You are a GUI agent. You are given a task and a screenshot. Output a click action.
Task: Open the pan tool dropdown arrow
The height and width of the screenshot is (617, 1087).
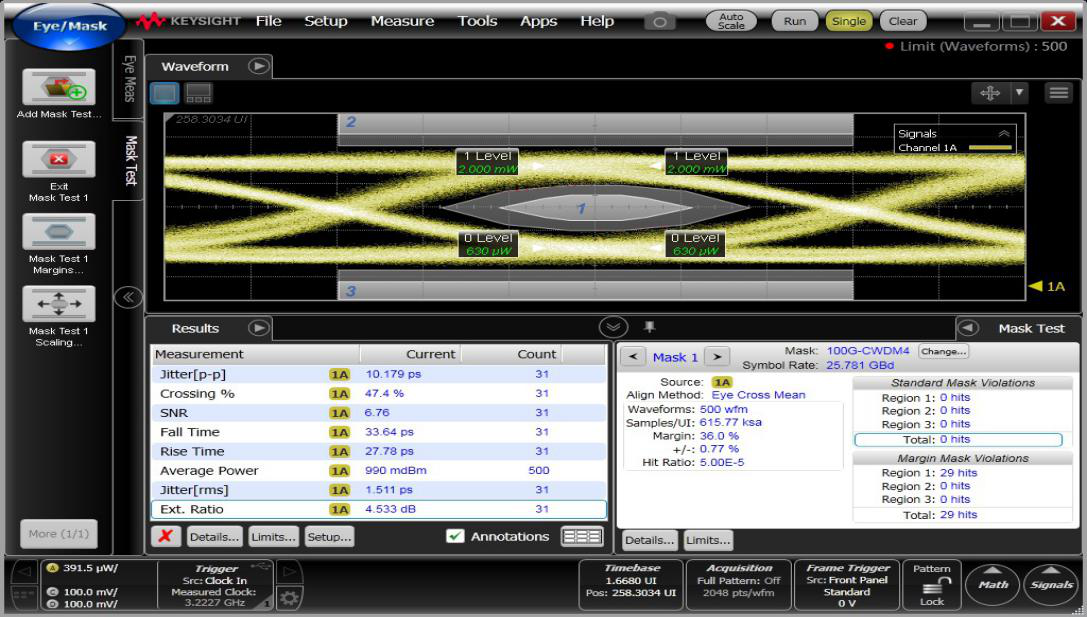pos(1020,93)
